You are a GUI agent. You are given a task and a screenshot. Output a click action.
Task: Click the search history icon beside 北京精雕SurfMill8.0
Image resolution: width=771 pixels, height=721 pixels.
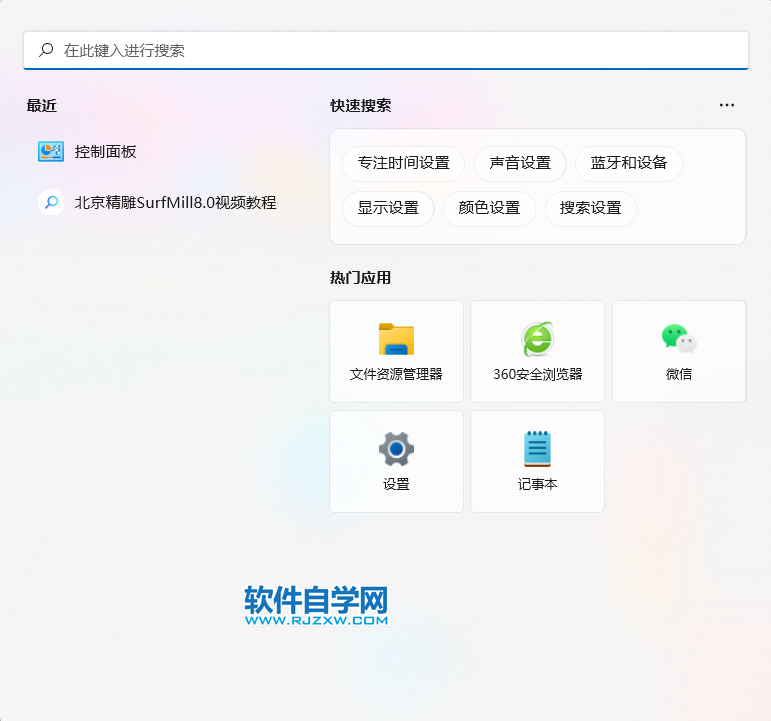[x=51, y=203]
